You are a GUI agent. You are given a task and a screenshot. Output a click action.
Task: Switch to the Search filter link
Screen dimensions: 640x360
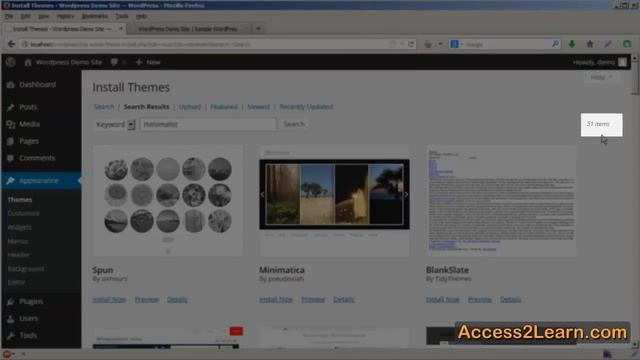pyautogui.click(x=104, y=107)
